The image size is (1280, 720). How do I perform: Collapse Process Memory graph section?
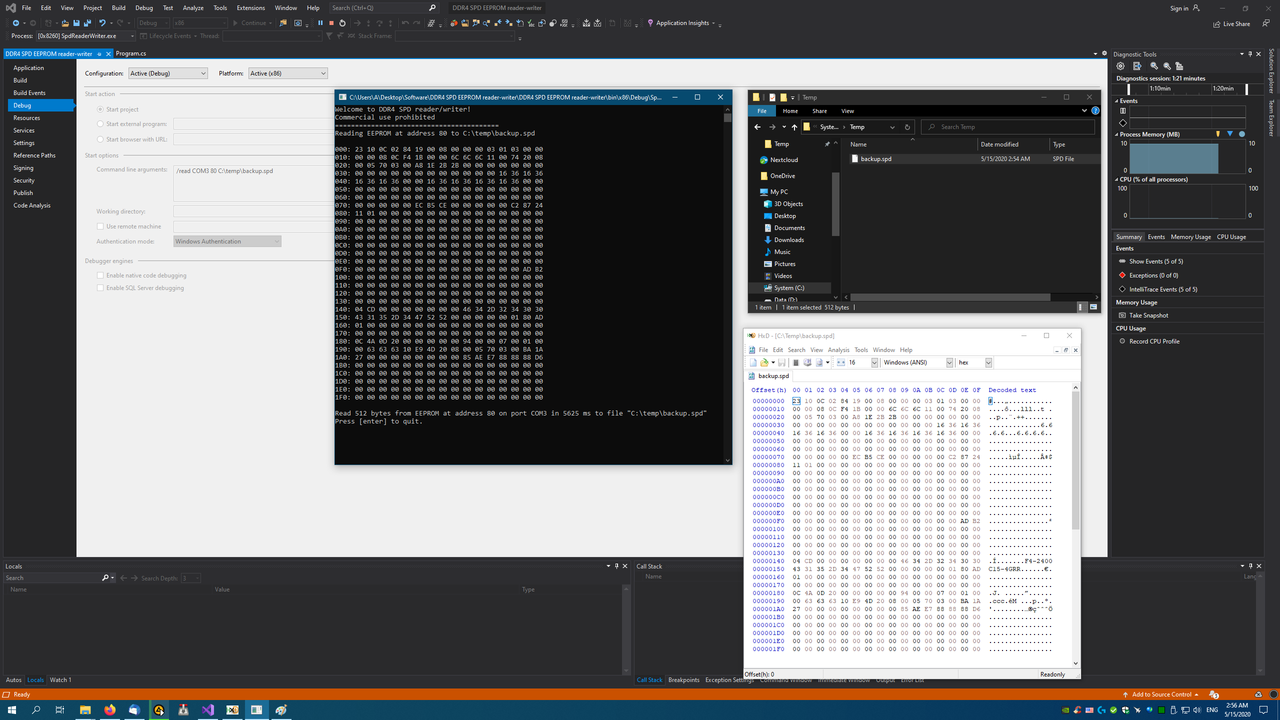point(1119,134)
